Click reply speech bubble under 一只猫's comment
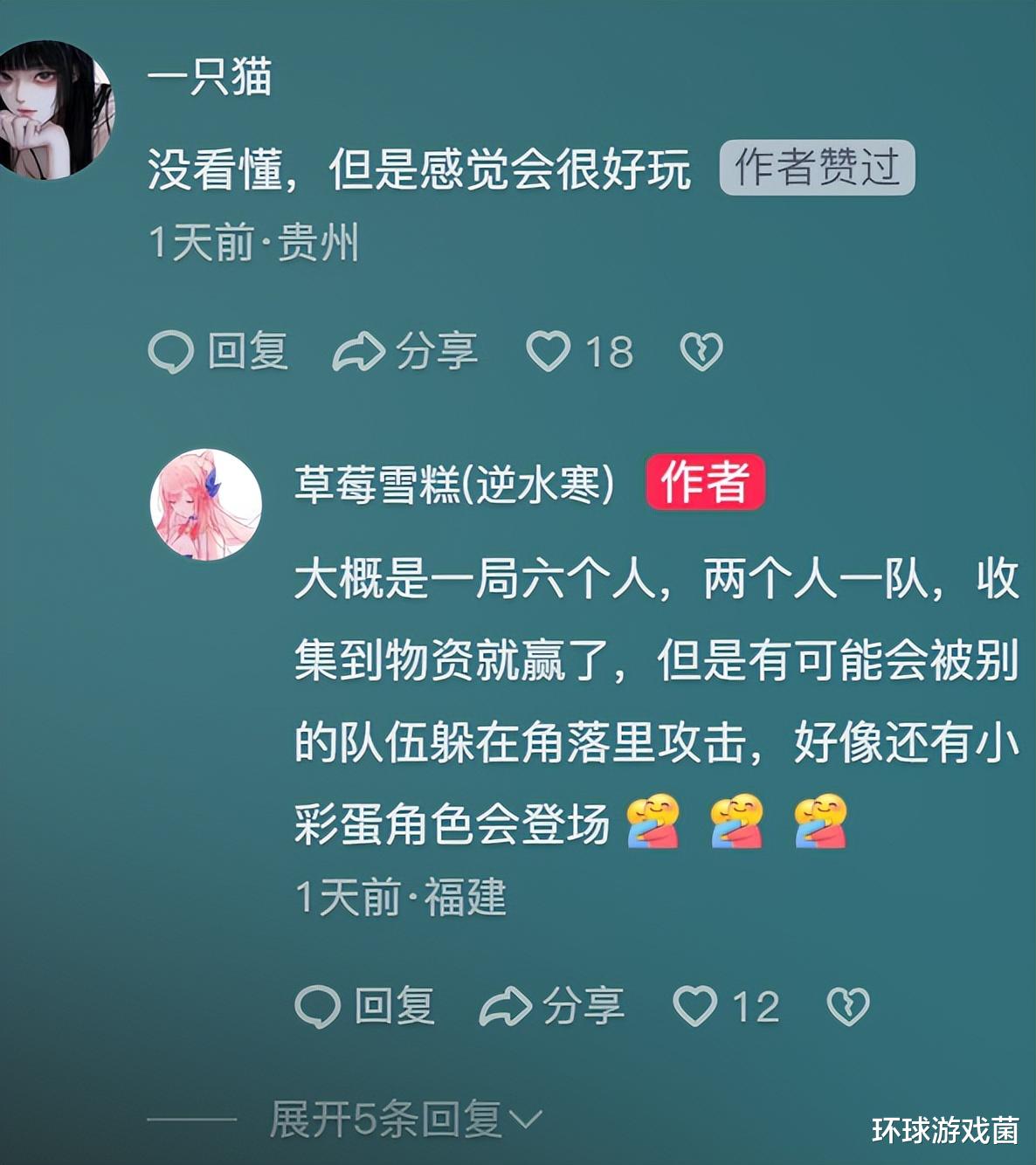Screen dimensions: 1036x1165 coord(170,352)
